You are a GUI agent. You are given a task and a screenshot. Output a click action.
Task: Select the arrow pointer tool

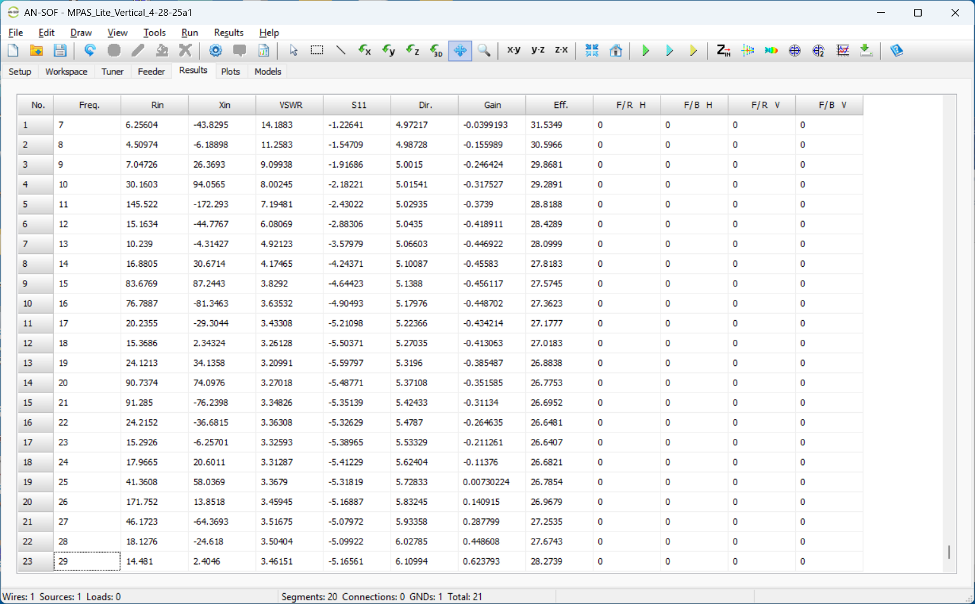point(293,51)
